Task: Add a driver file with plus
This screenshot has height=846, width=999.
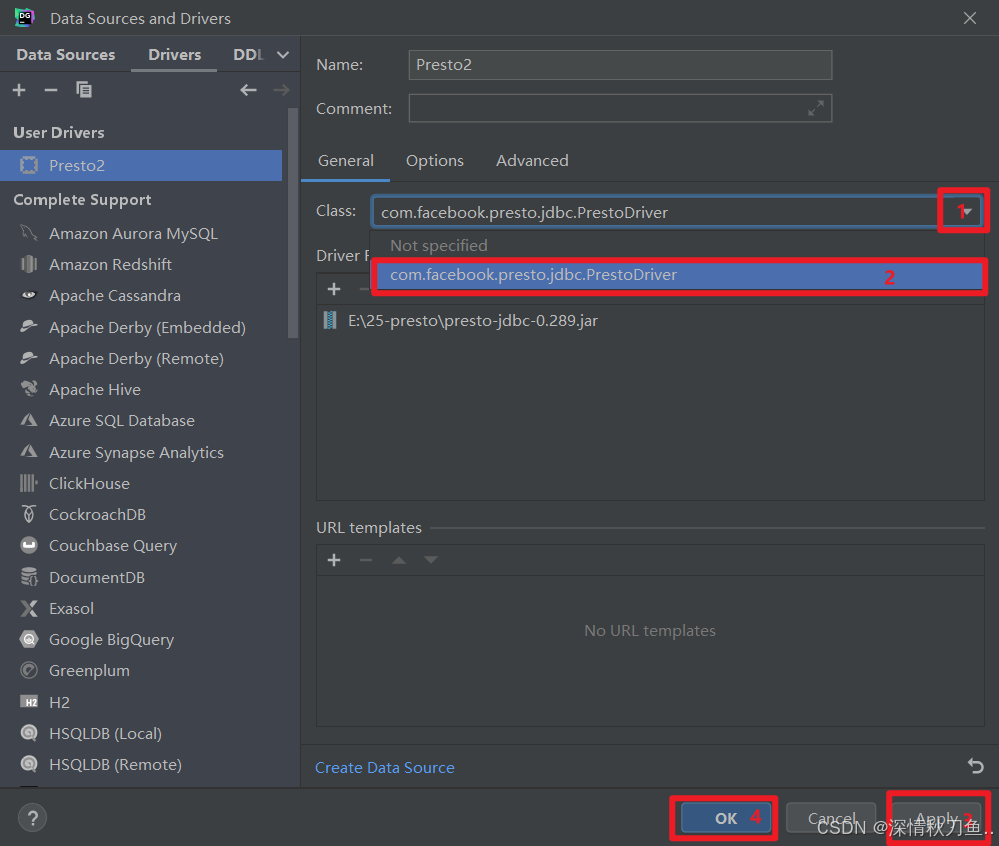Action: (x=334, y=289)
